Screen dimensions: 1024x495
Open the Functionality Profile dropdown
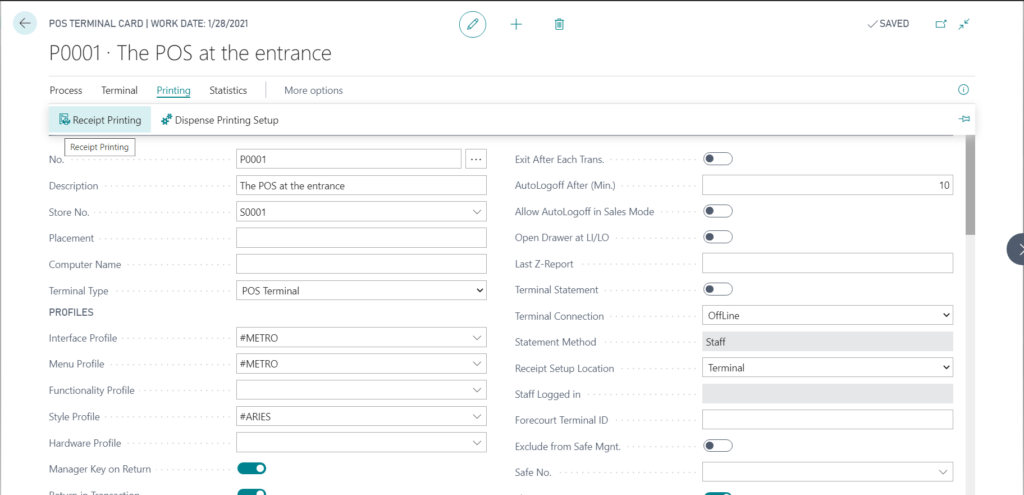coord(476,390)
